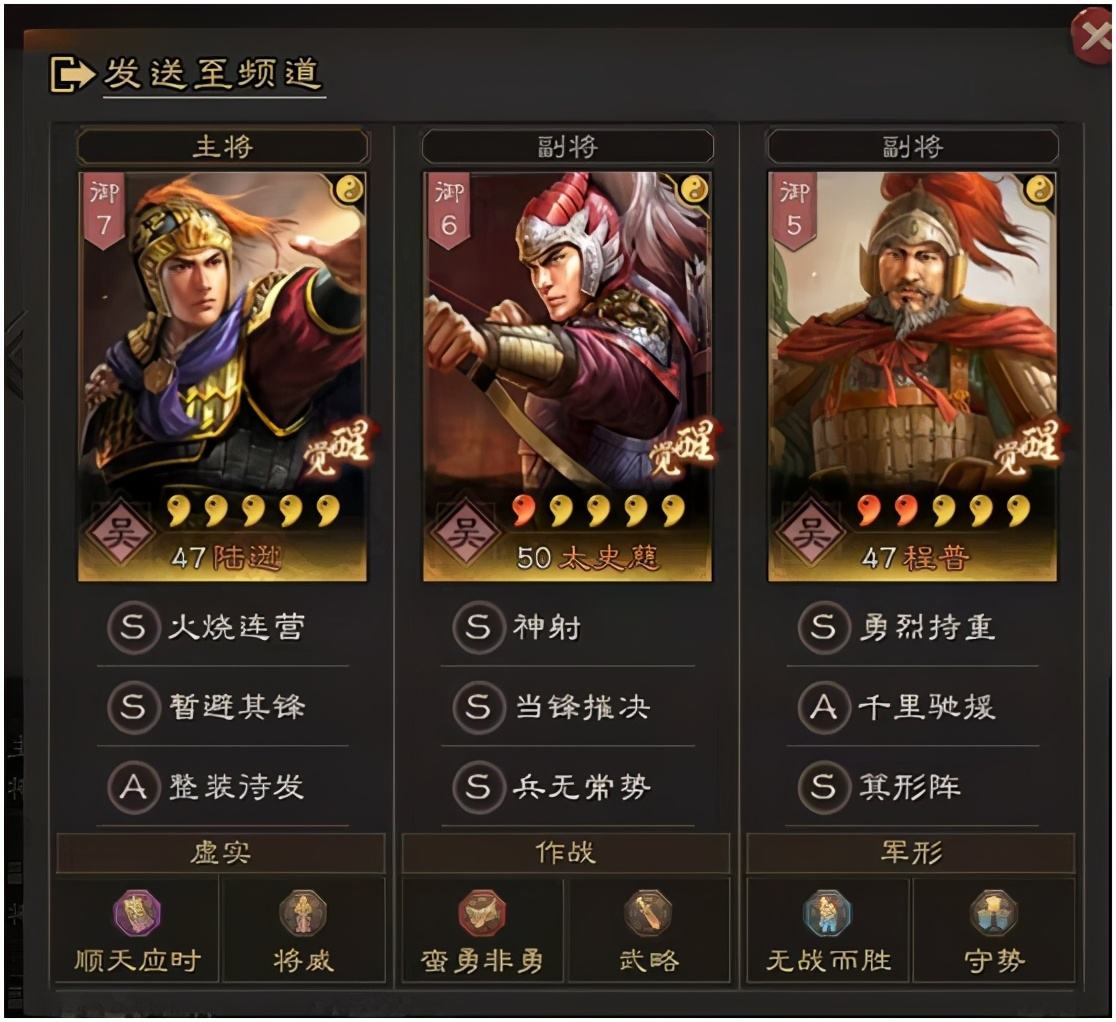Select the 军形 book tab

point(911,853)
